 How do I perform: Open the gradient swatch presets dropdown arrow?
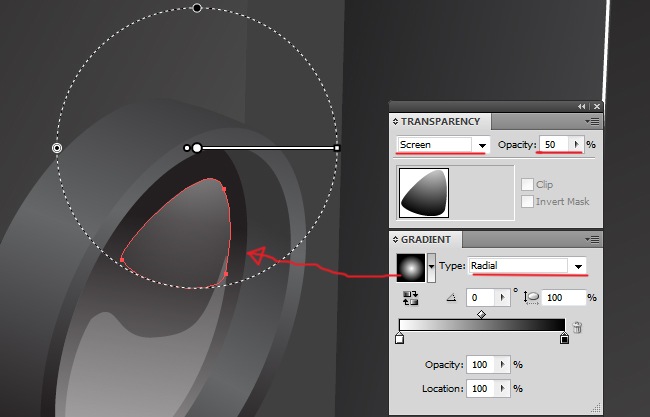pos(431,267)
